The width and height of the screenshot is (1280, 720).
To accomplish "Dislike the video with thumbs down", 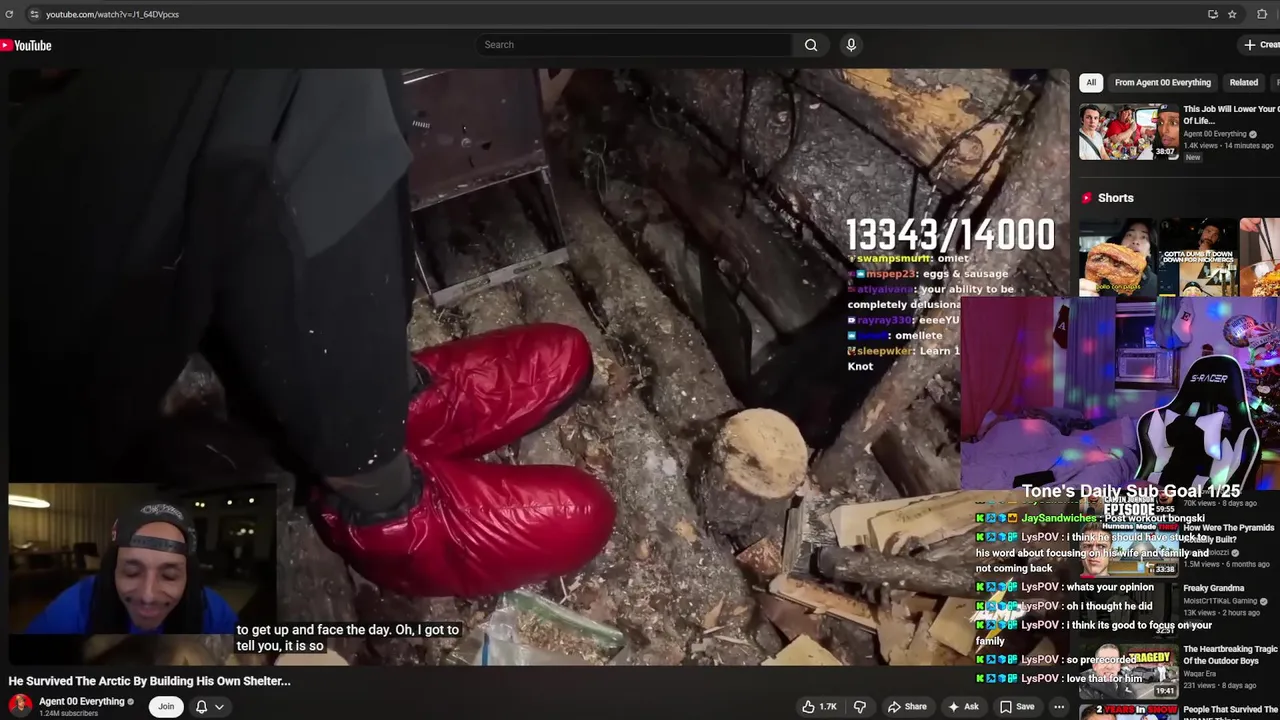I will [x=859, y=707].
